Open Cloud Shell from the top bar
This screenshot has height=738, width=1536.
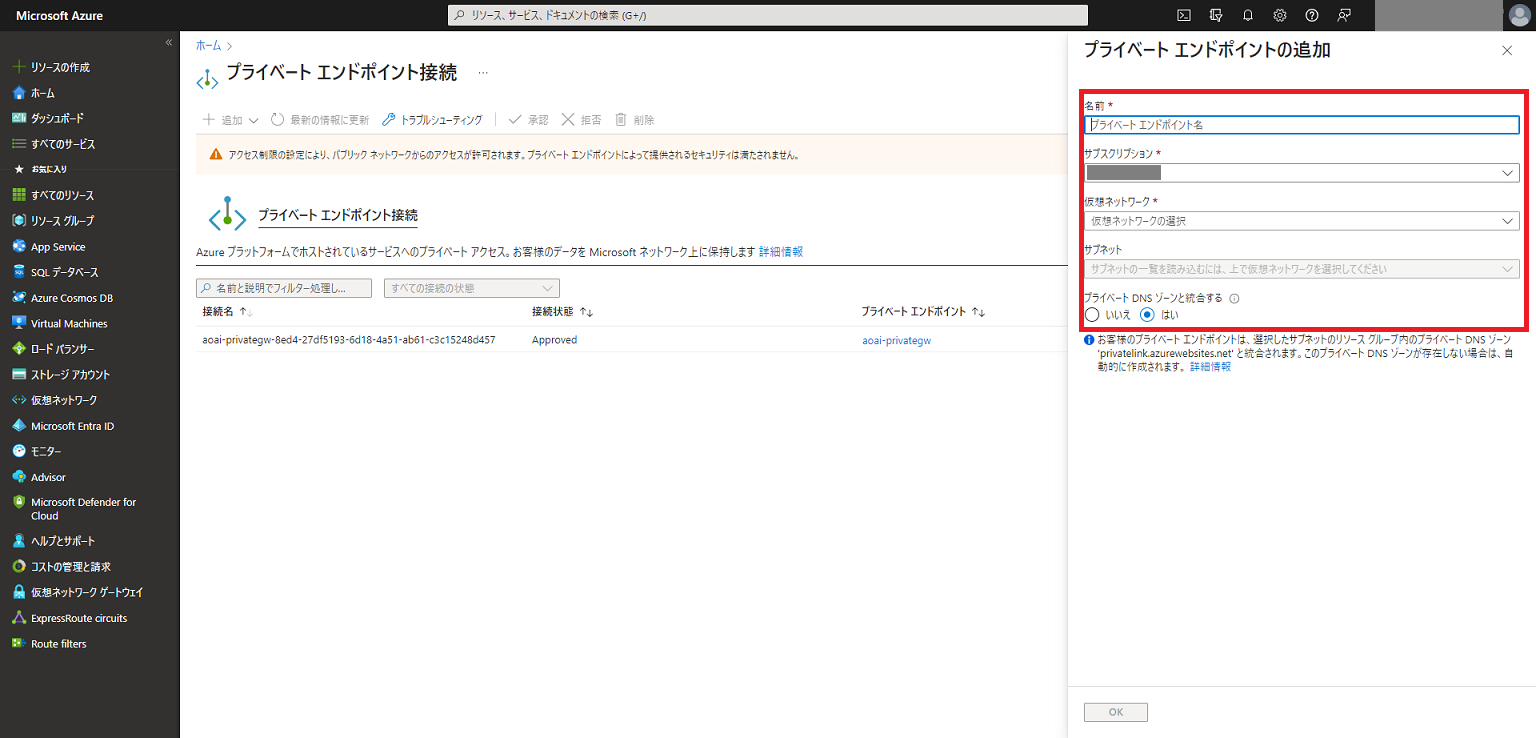1183,15
